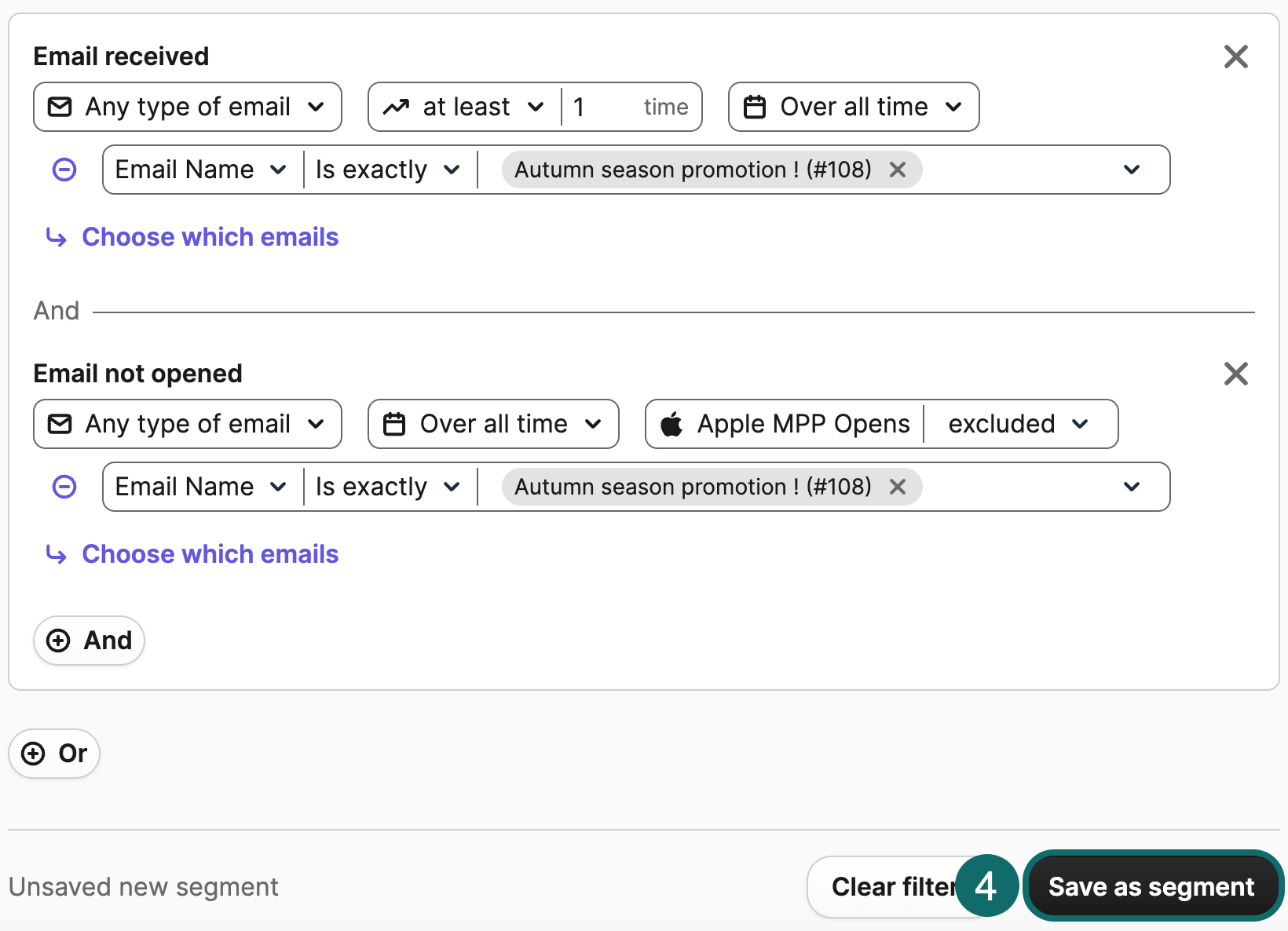Remove the Email not opened filter block
The width and height of the screenshot is (1288, 931).
(x=1235, y=374)
